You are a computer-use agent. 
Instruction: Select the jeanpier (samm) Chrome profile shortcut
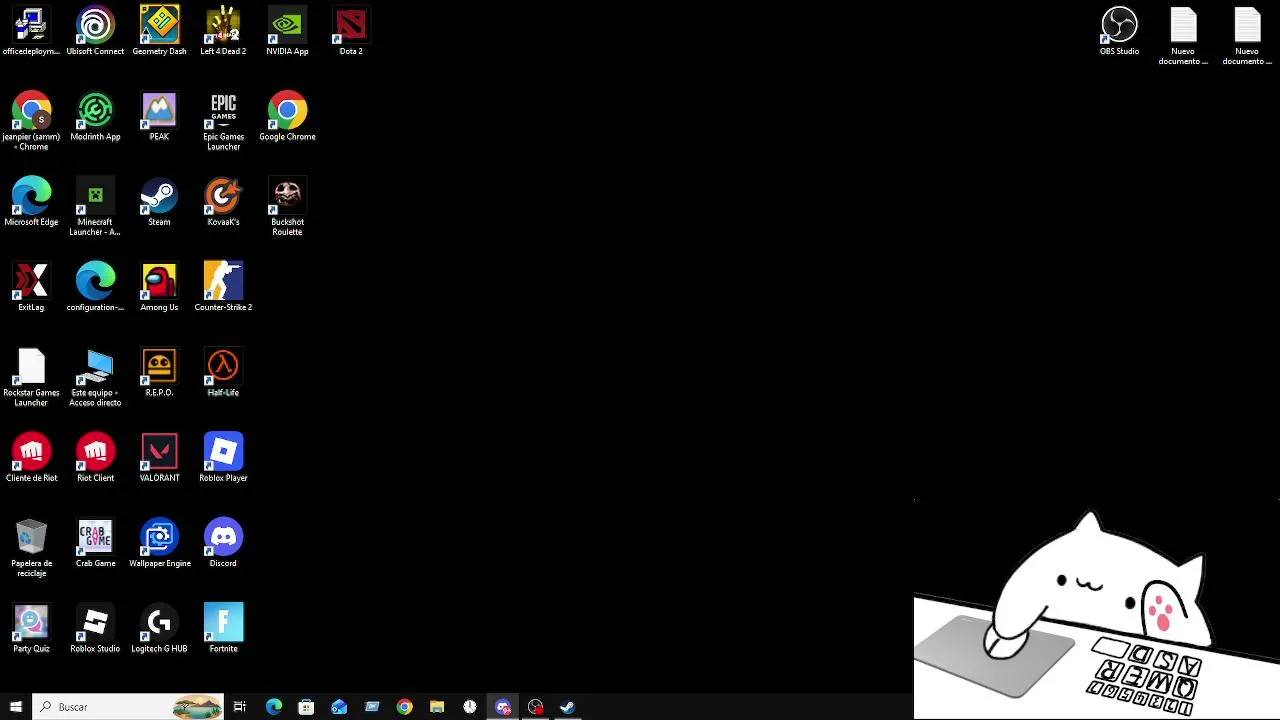pyautogui.click(x=31, y=121)
